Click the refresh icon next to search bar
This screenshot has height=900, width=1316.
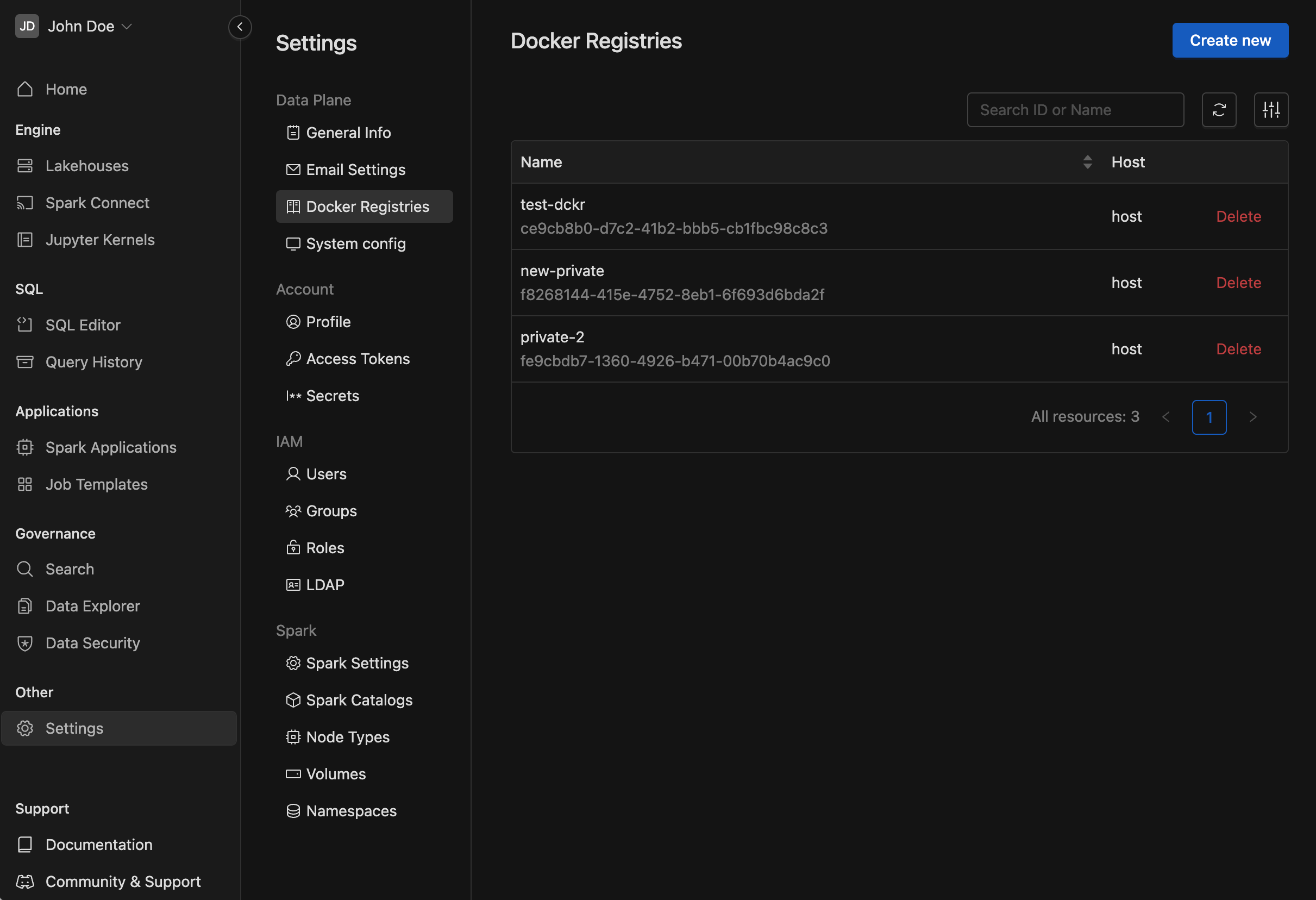1219,109
